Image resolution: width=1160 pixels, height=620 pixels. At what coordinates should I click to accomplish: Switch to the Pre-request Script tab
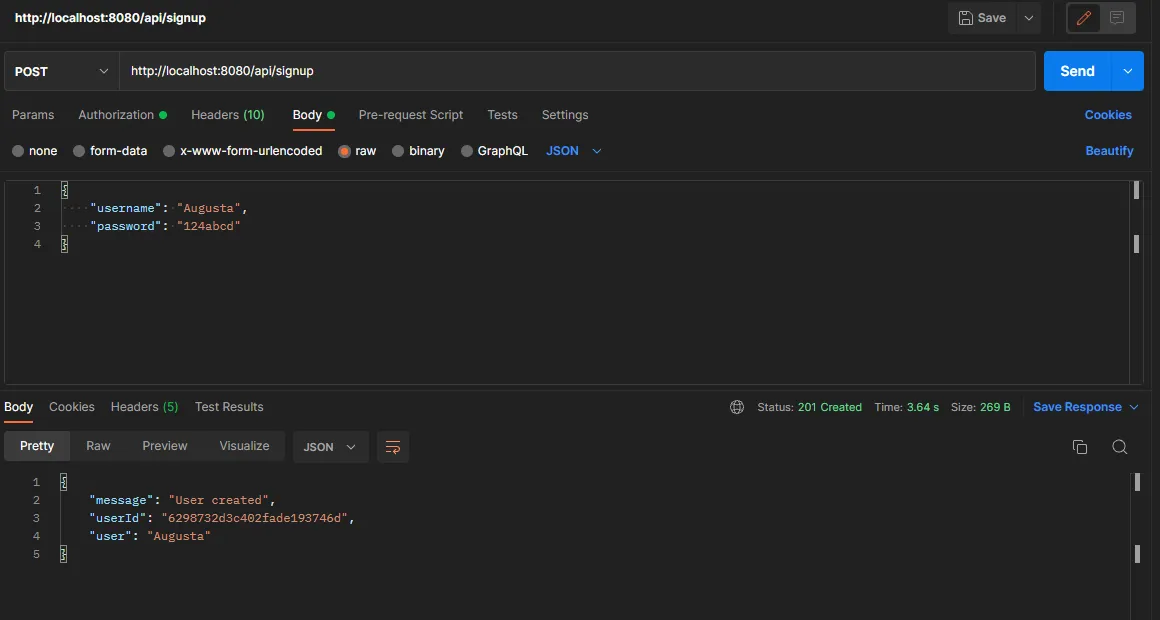pos(410,115)
